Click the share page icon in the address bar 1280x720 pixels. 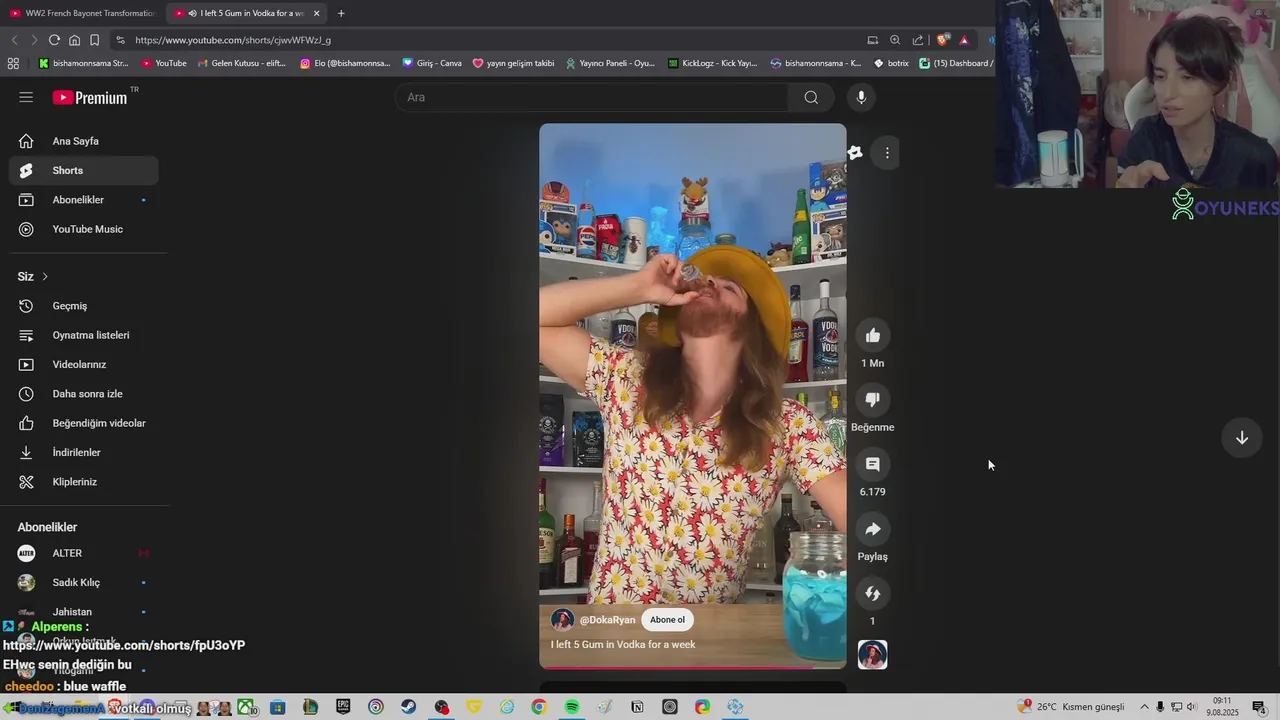[x=918, y=40]
